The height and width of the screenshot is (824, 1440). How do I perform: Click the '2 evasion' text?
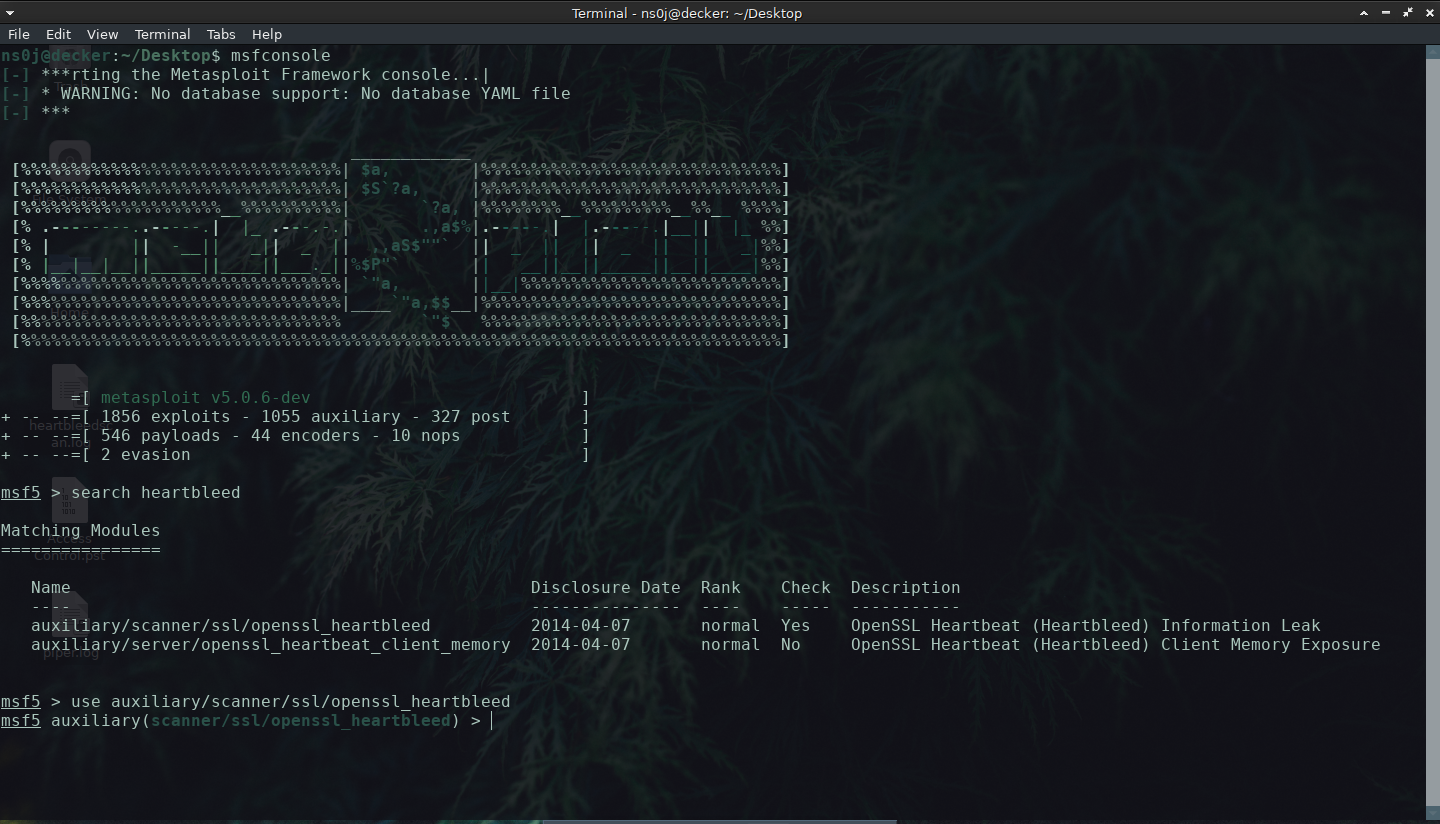tap(145, 454)
